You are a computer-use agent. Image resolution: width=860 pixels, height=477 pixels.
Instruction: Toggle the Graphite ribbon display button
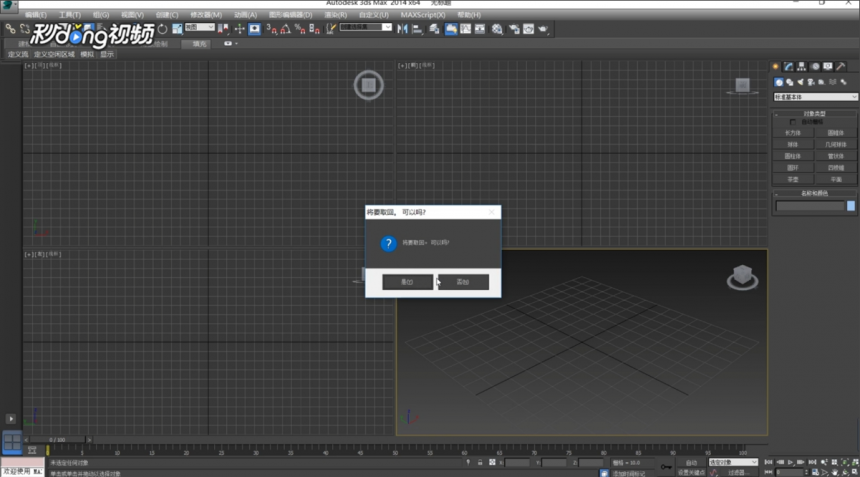click(451, 29)
